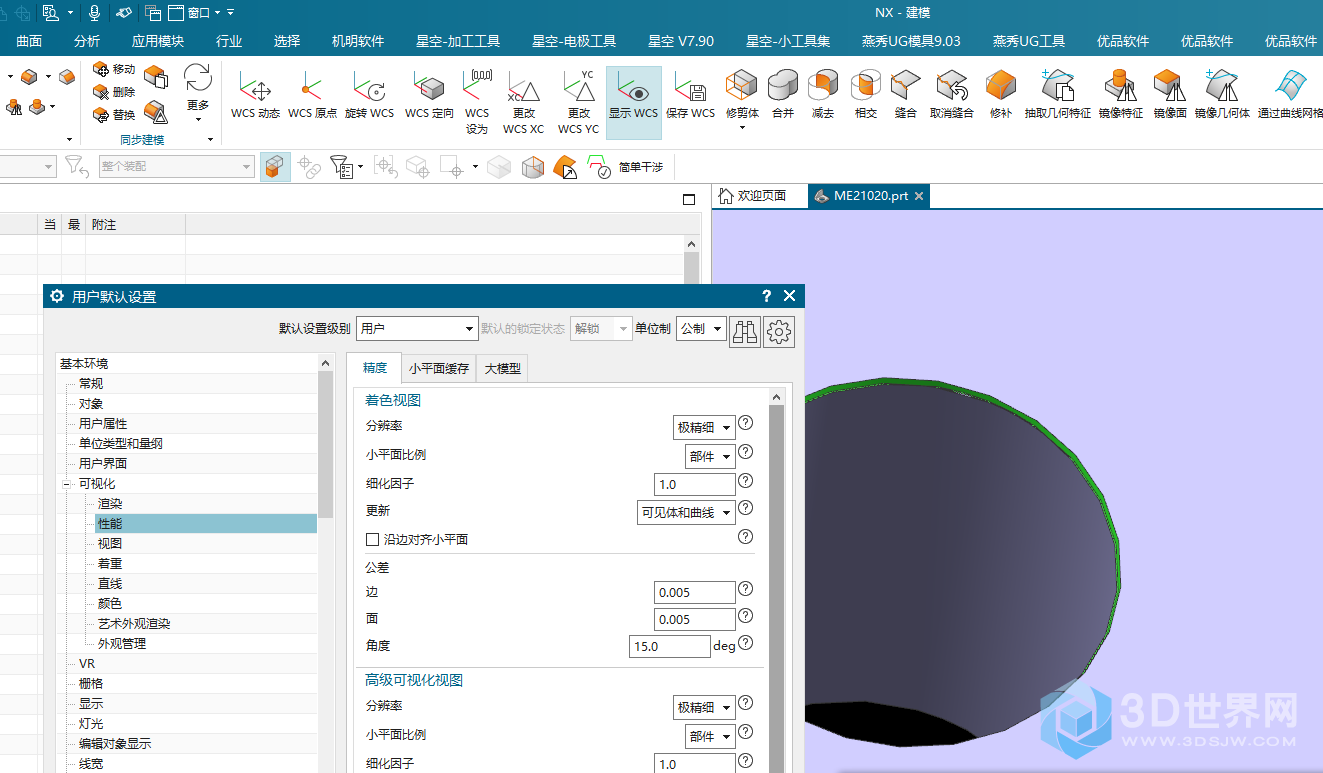Open the 应用模块 ribbon tab
Viewport: 1323px width, 773px height.
coord(158,41)
